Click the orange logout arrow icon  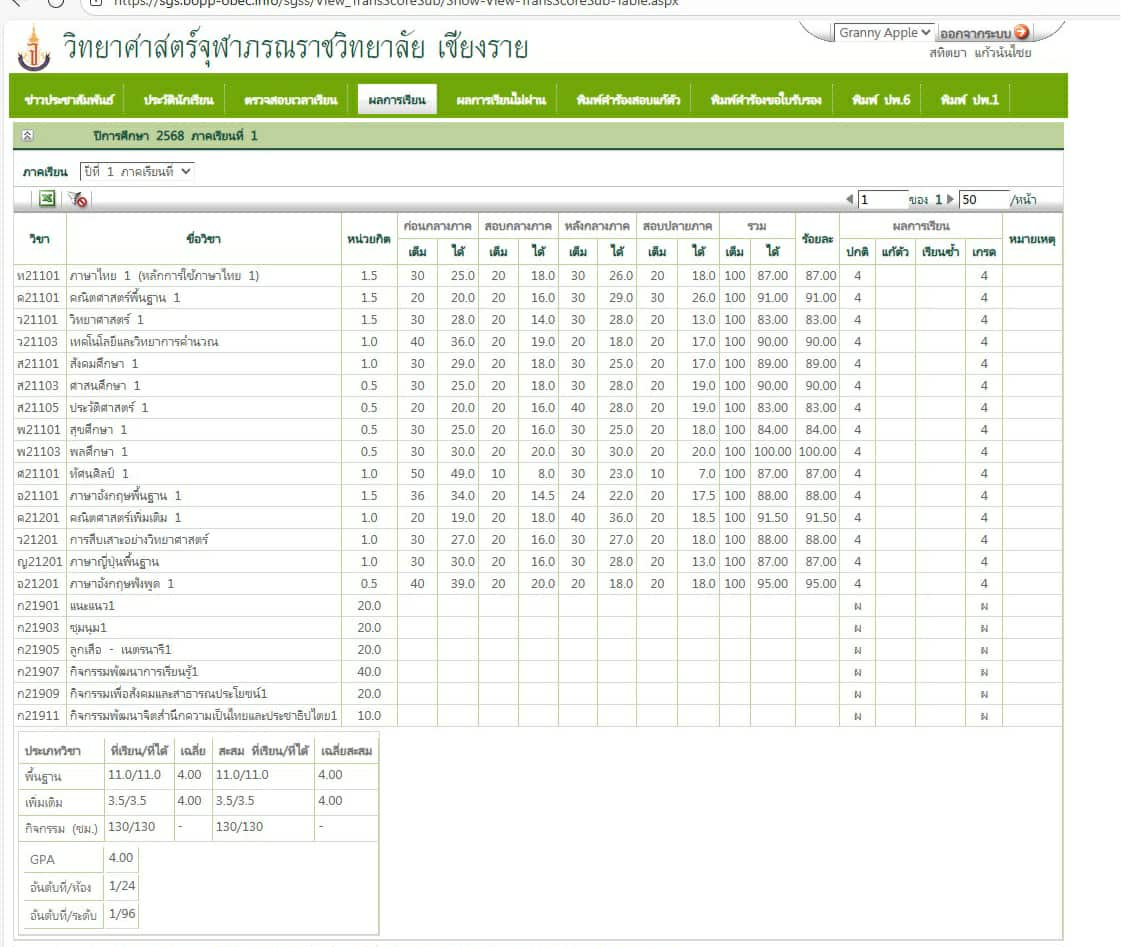click(x=1022, y=33)
